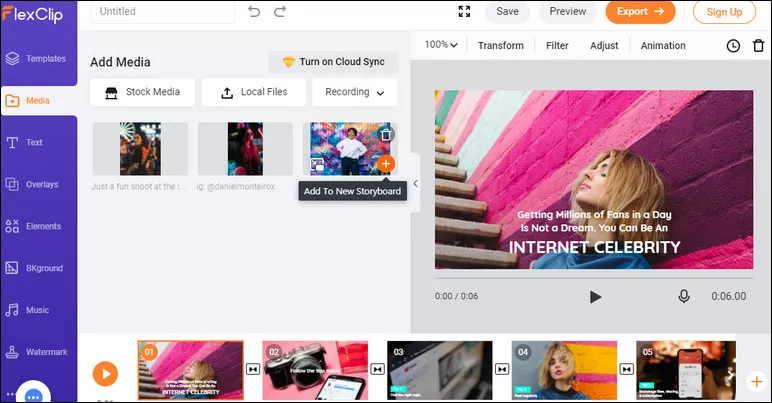Open the Transform options

pos(501,45)
